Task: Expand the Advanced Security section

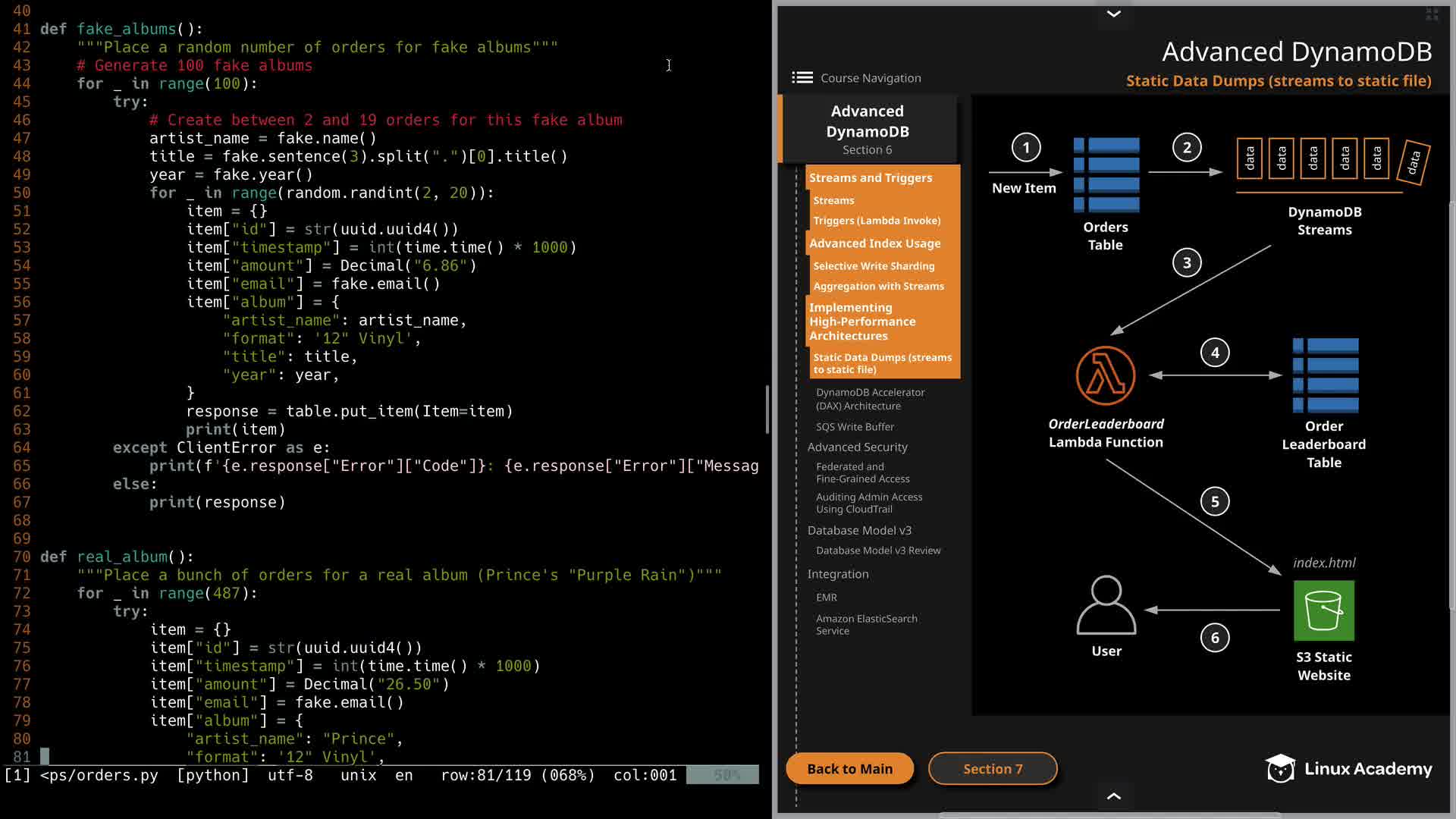Action: point(857,447)
